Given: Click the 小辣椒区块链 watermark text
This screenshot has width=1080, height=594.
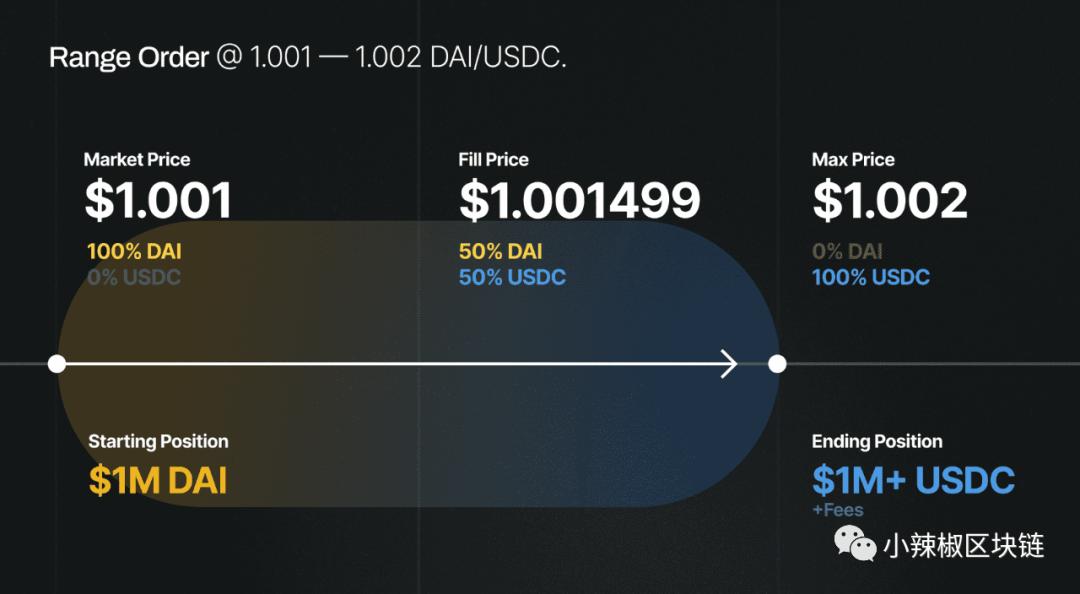Looking at the screenshot, I should tap(964, 545).
